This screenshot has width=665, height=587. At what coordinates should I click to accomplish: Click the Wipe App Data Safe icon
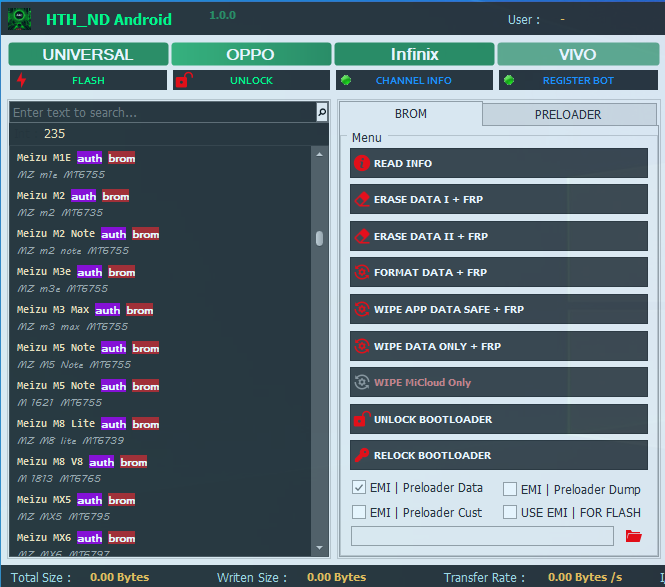pos(362,309)
